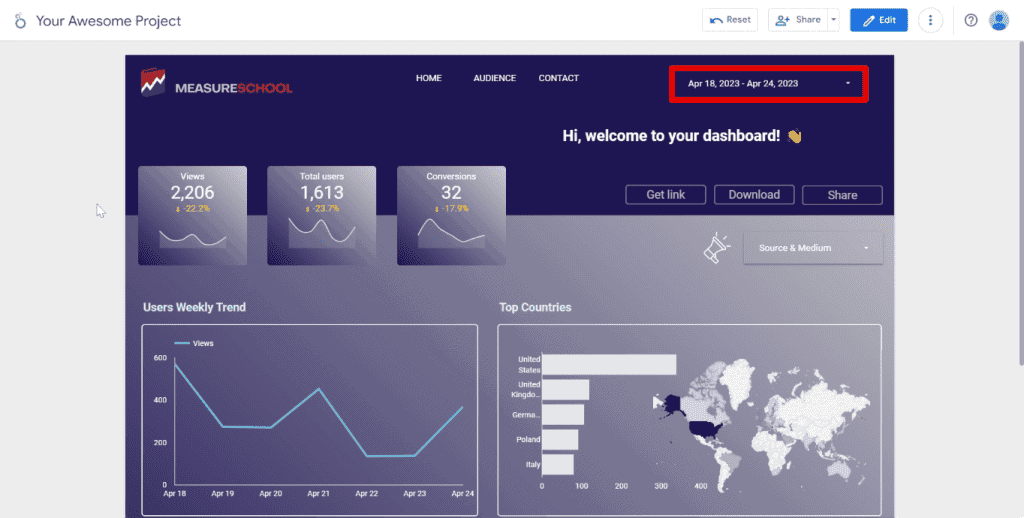Open the three-dot more options menu

[930, 20]
